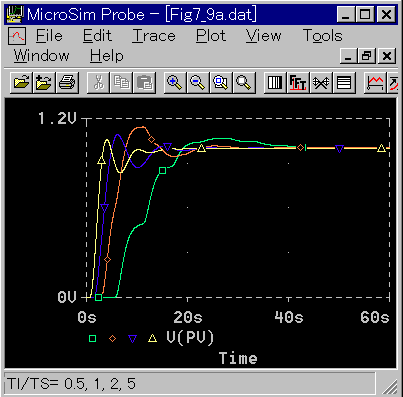Click the Paste toolbar icon
This screenshot has width=403, height=397.
point(144,82)
